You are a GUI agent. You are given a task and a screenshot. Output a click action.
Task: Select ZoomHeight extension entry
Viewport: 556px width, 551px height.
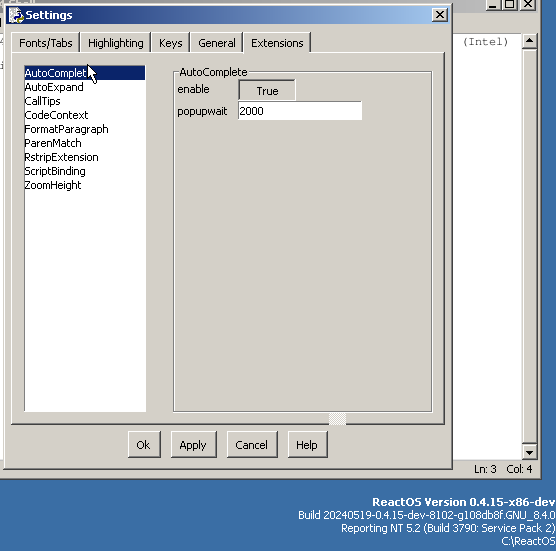[x=53, y=185]
